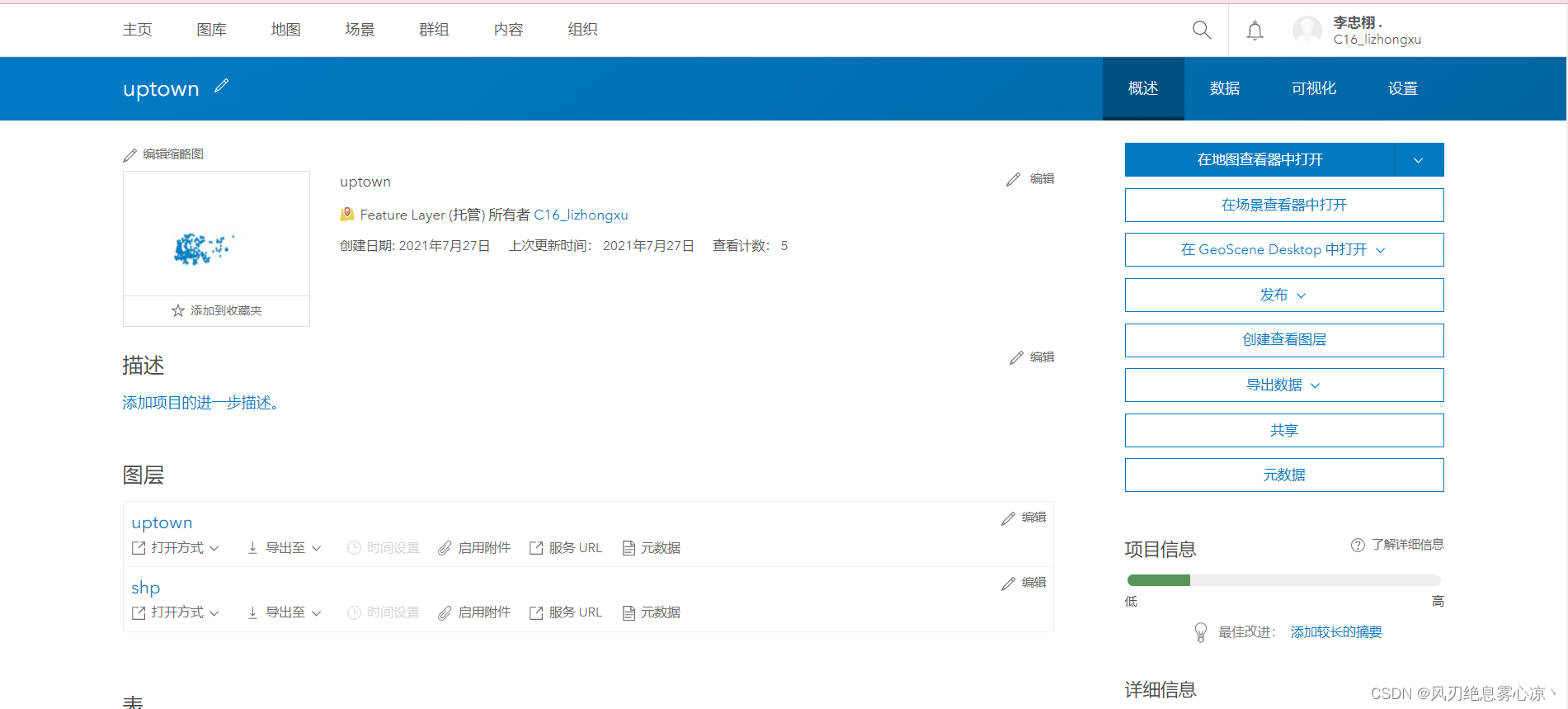Open the notifications bell
The height and width of the screenshot is (709, 1568).
click(x=1255, y=31)
